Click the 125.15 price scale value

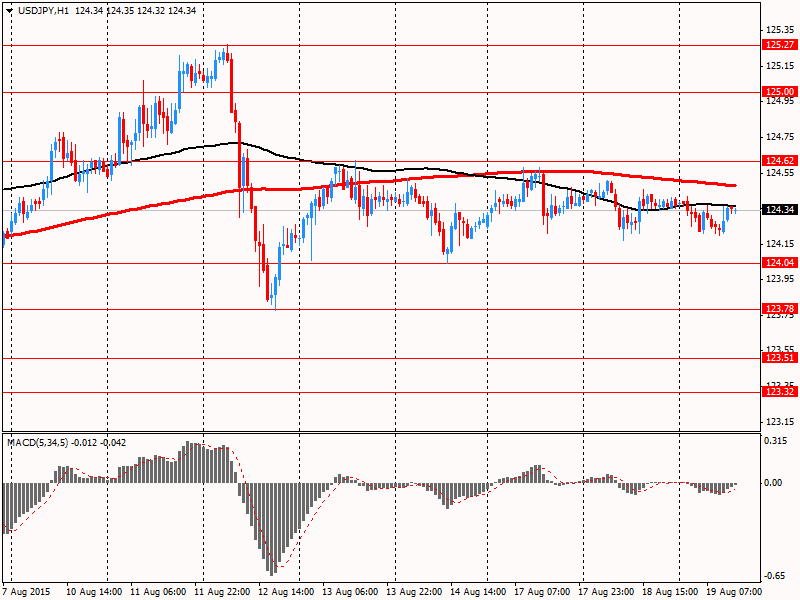(x=780, y=66)
